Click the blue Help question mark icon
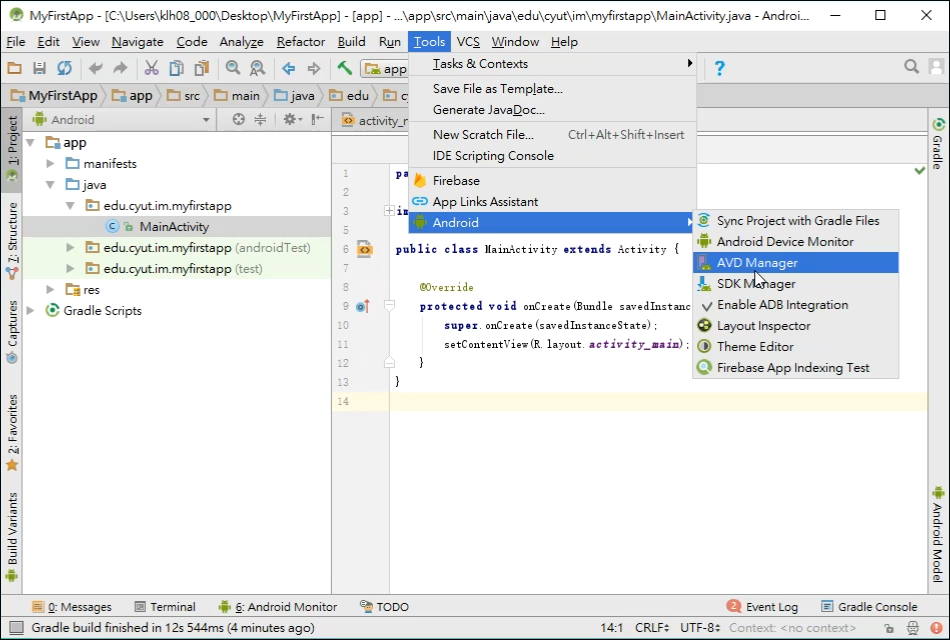 click(719, 68)
